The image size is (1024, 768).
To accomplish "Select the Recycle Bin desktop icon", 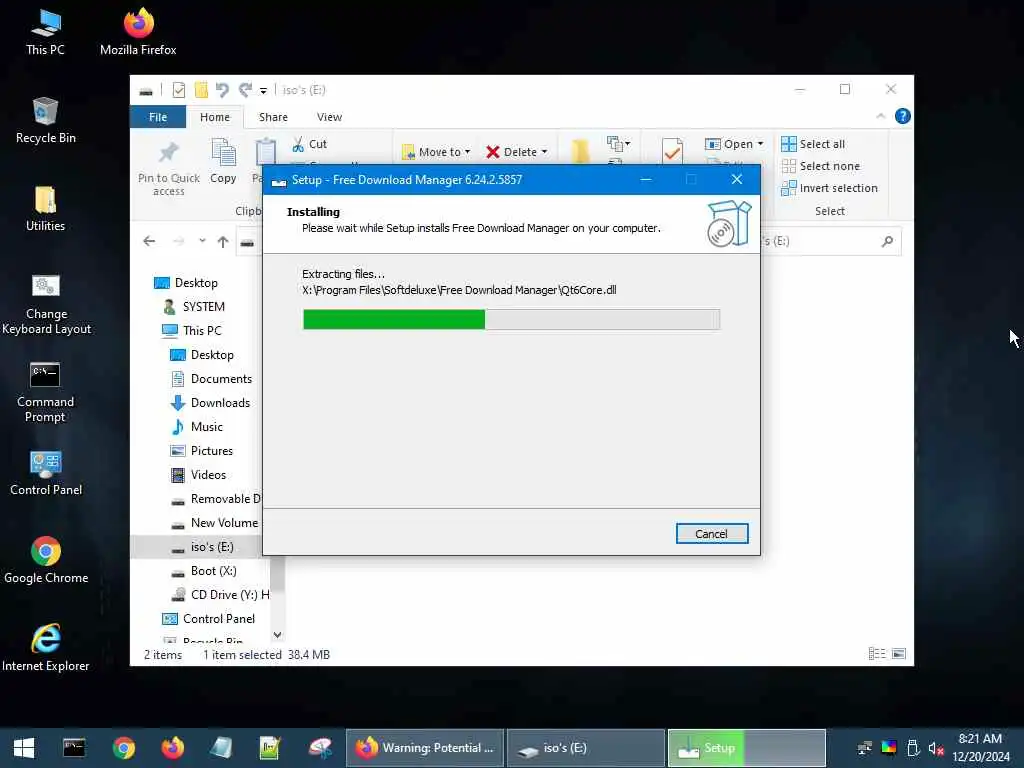I will [x=45, y=120].
